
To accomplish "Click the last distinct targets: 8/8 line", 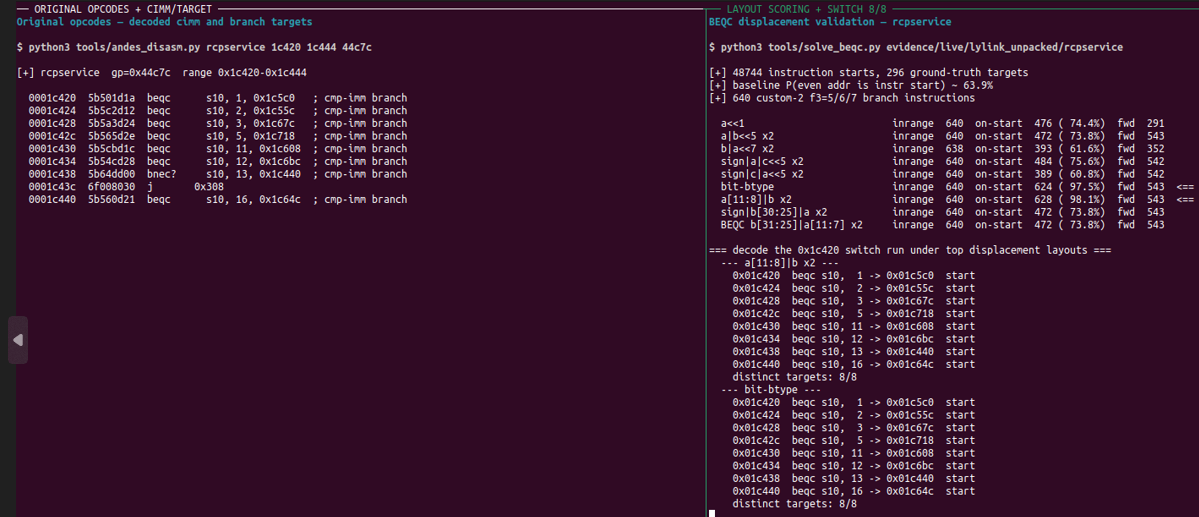I will pyautogui.click(x=794, y=504).
